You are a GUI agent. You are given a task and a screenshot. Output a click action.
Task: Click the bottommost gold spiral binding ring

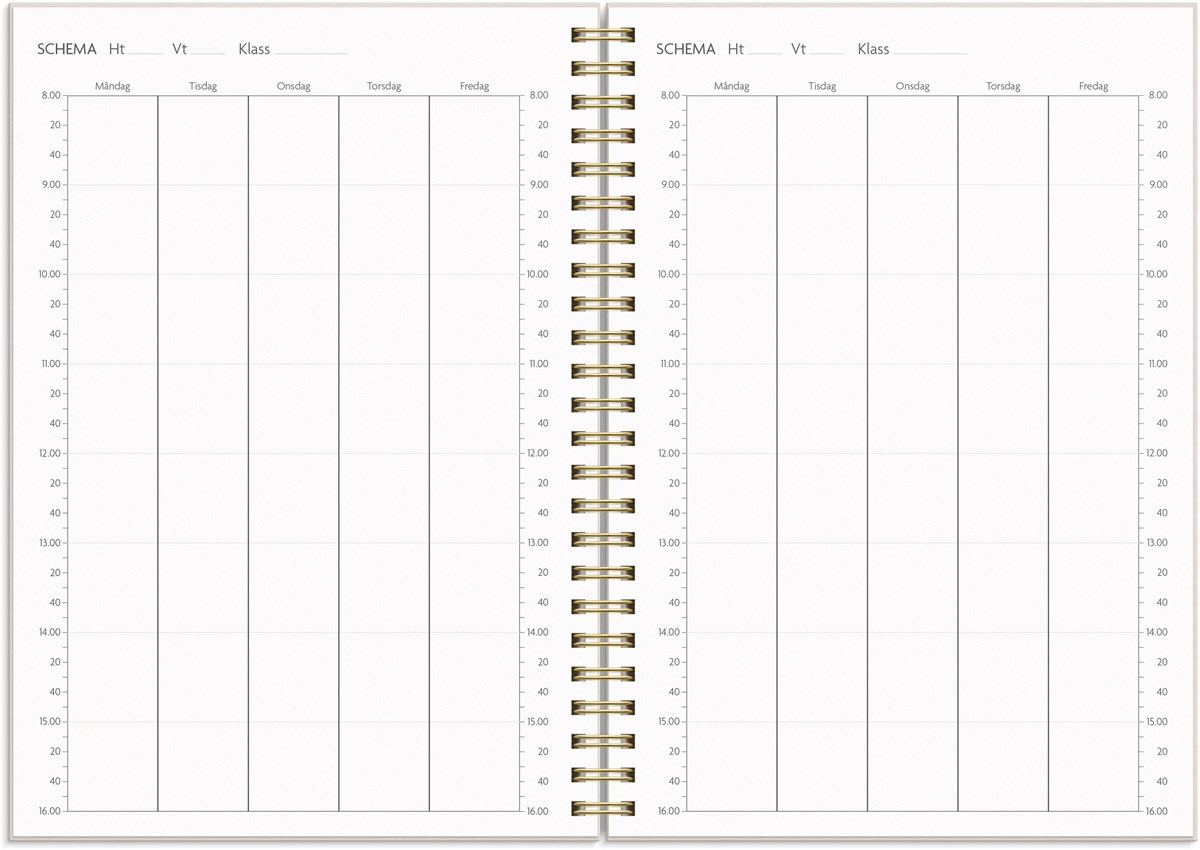point(603,808)
